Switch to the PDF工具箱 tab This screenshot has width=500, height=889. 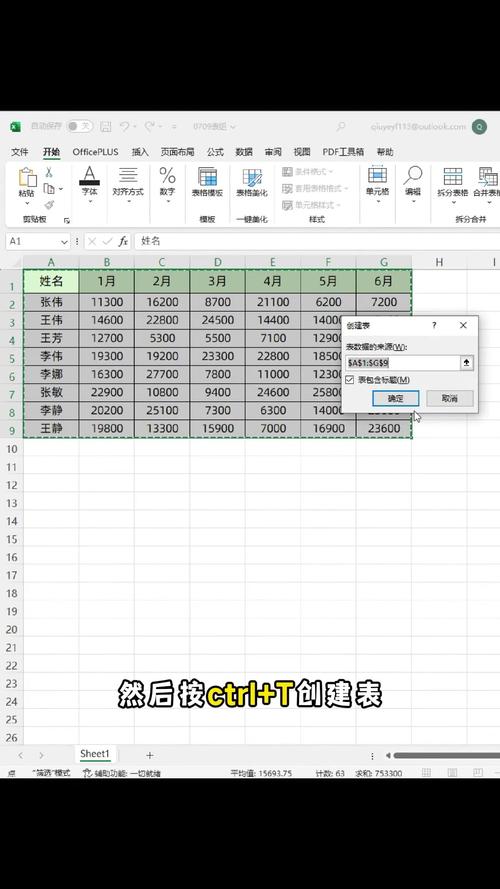[344, 152]
